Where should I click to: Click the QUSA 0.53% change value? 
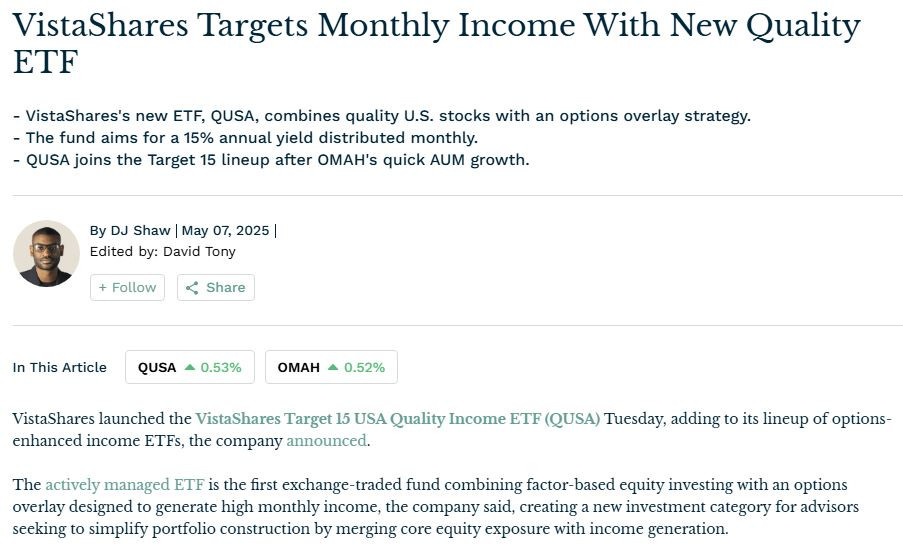tap(221, 367)
